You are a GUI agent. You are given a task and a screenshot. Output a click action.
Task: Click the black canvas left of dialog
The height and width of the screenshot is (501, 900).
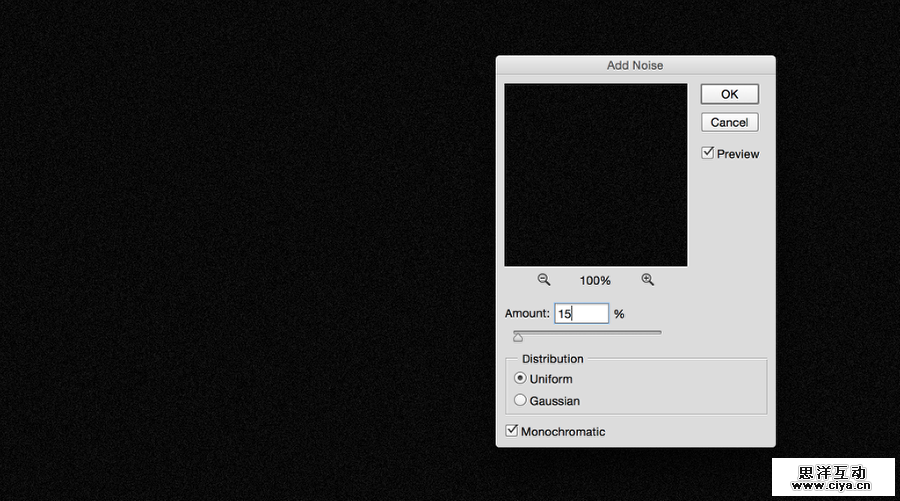250,250
